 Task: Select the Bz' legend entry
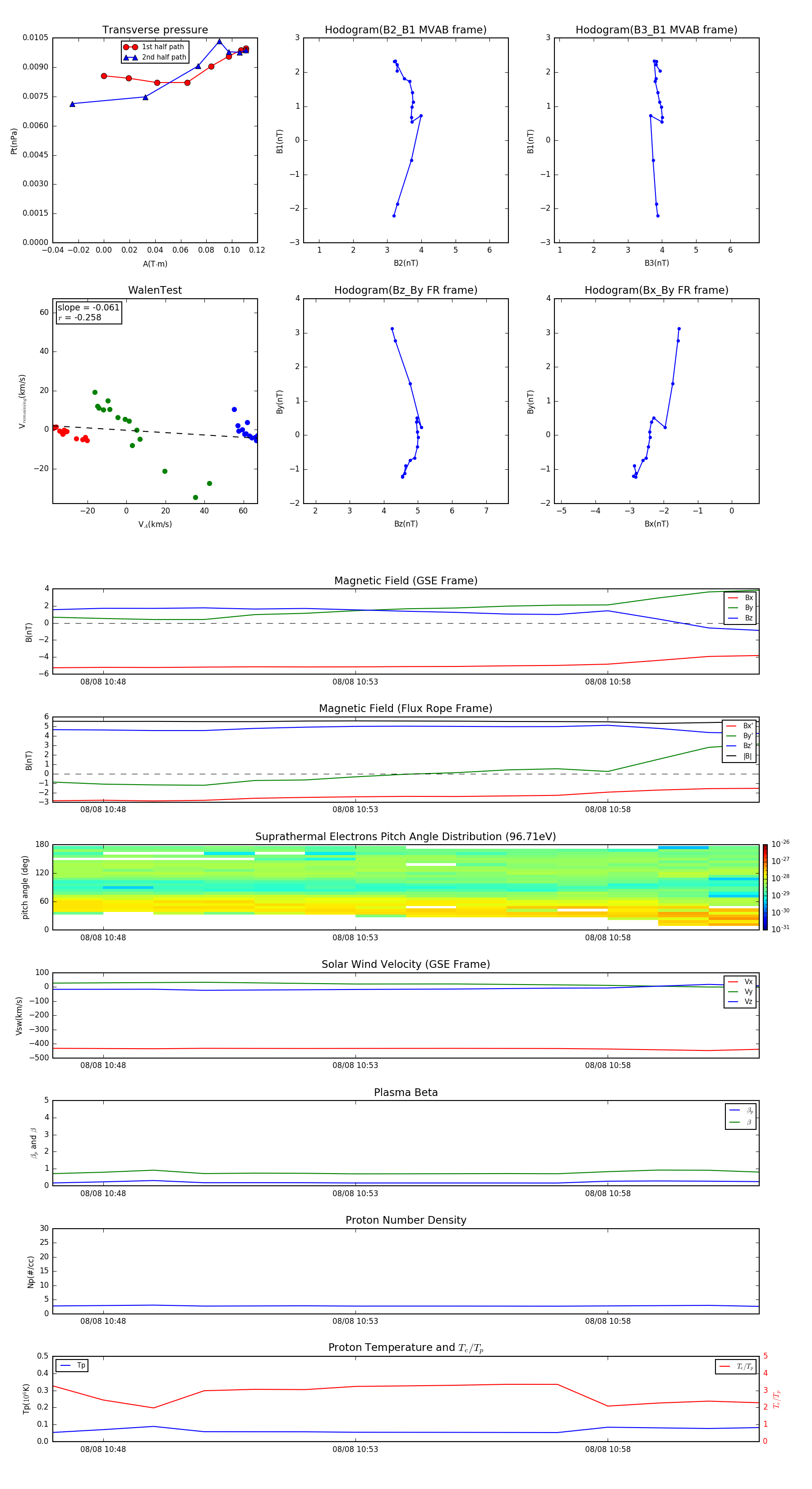740,746
